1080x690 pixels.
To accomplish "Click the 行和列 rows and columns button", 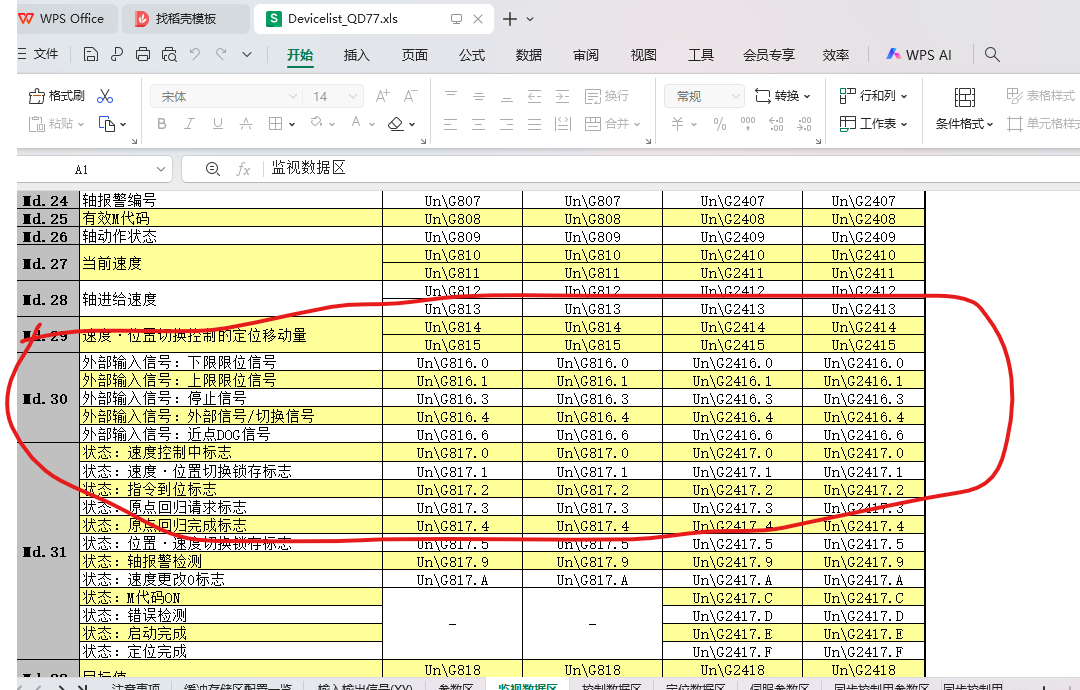I will point(874,96).
